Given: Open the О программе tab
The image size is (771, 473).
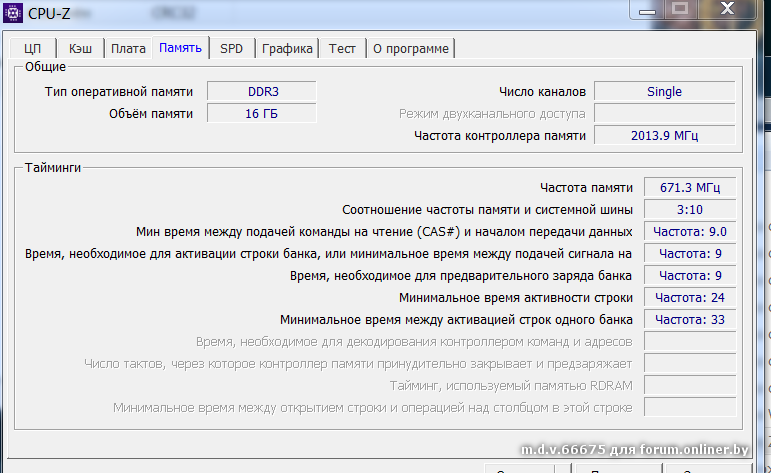Looking at the screenshot, I should 410,48.
